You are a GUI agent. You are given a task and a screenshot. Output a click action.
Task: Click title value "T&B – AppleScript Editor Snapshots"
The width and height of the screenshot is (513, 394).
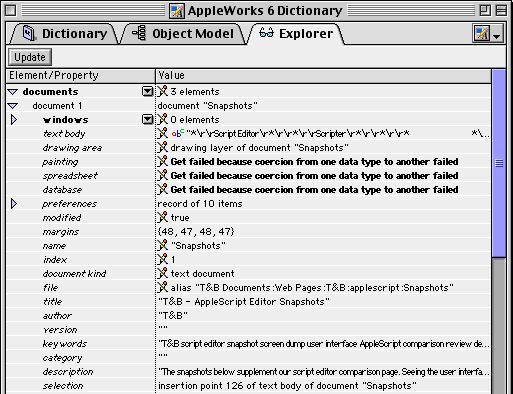pyautogui.click(x=244, y=302)
